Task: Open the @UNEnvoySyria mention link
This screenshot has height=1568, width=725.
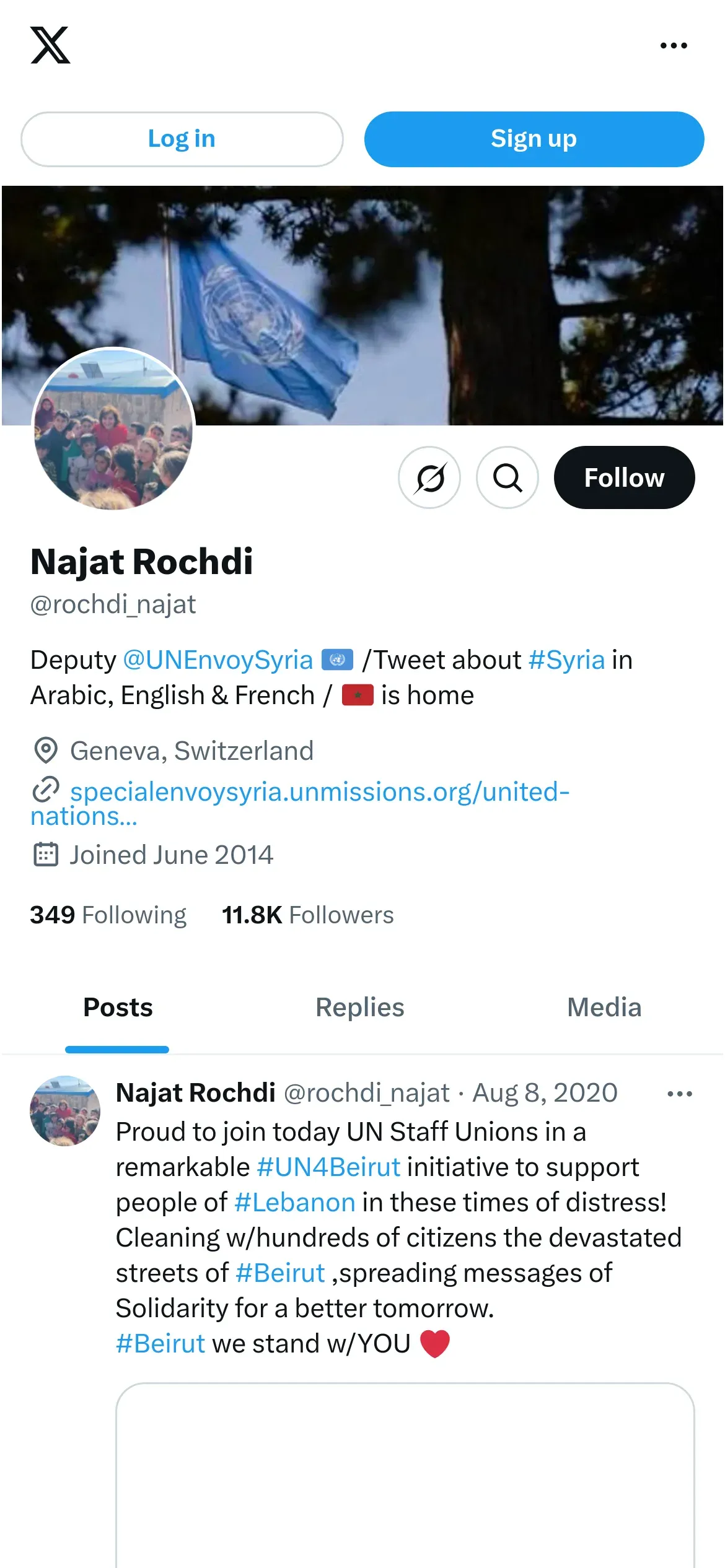Action: [217, 660]
